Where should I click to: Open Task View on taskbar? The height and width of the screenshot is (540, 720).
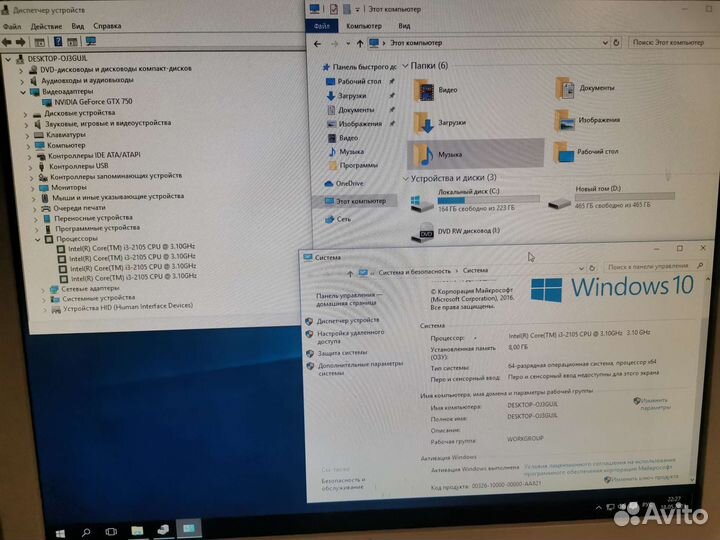pyautogui.click(x=111, y=532)
